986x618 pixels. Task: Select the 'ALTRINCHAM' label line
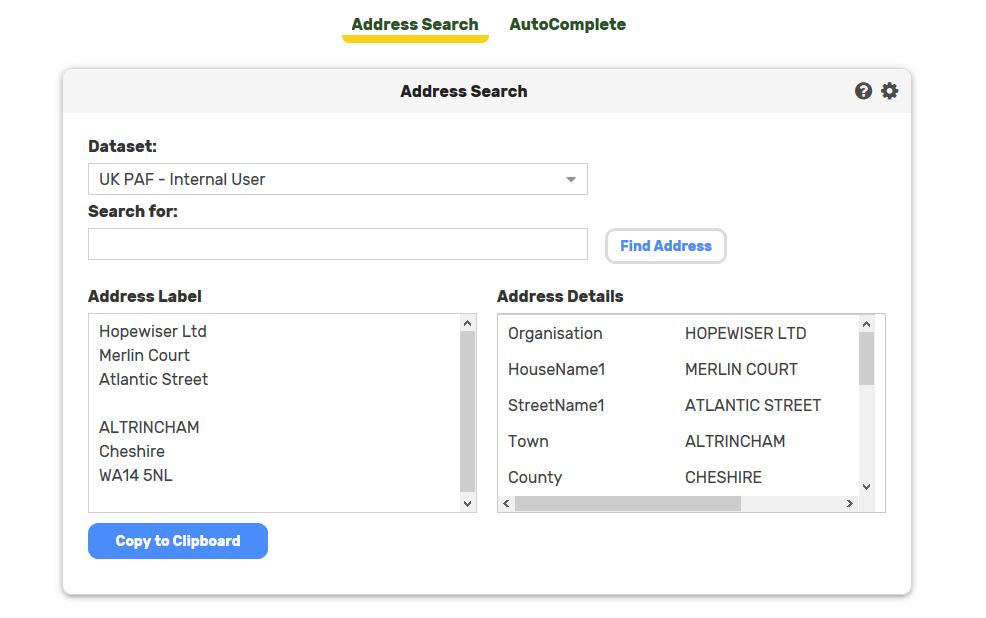149,428
